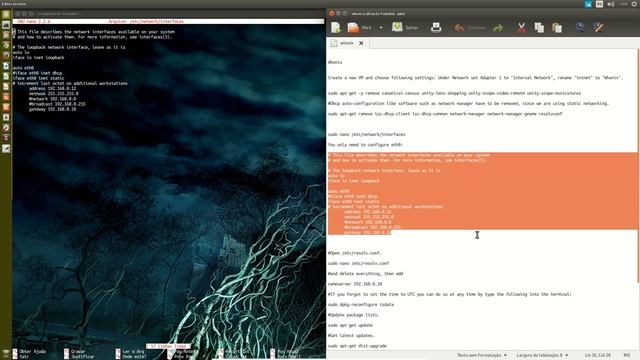Click 'sudo dpkg-reconfigure tzdata' line
The height and width of the screenshot is (360, 640).
click(x=361, y=305)
